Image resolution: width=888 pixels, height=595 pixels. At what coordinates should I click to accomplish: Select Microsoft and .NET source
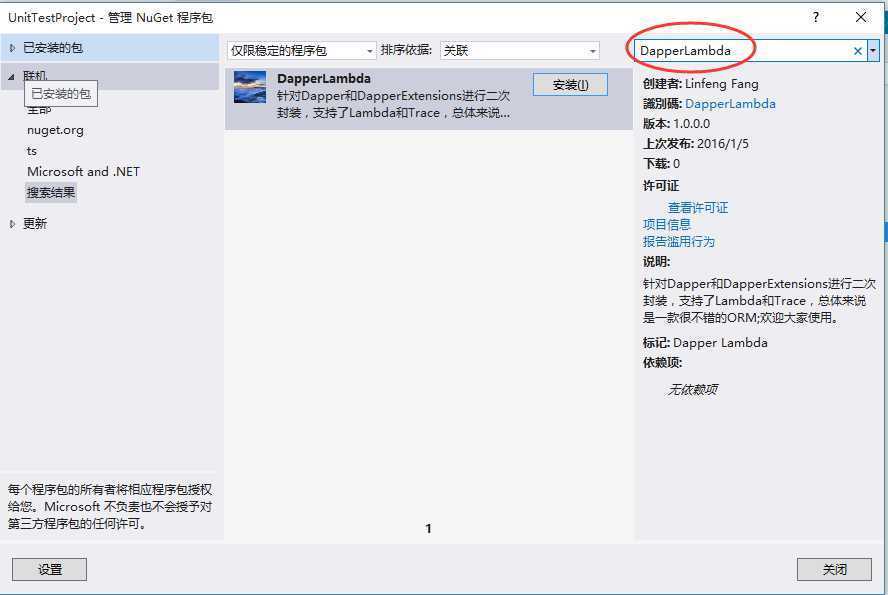tap(83, 172)
